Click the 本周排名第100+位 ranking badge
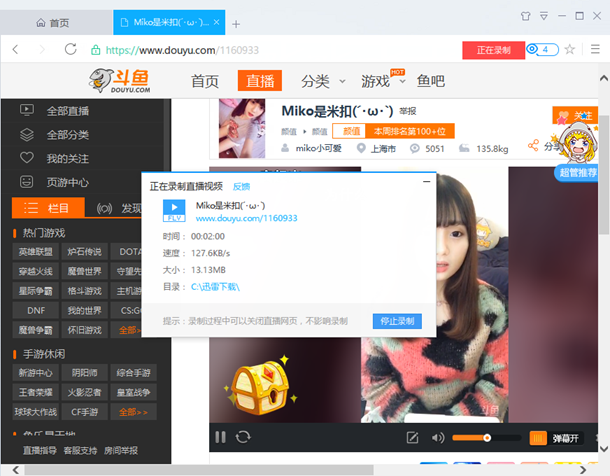This screenshot has width=610, height=476. point(410,131)
